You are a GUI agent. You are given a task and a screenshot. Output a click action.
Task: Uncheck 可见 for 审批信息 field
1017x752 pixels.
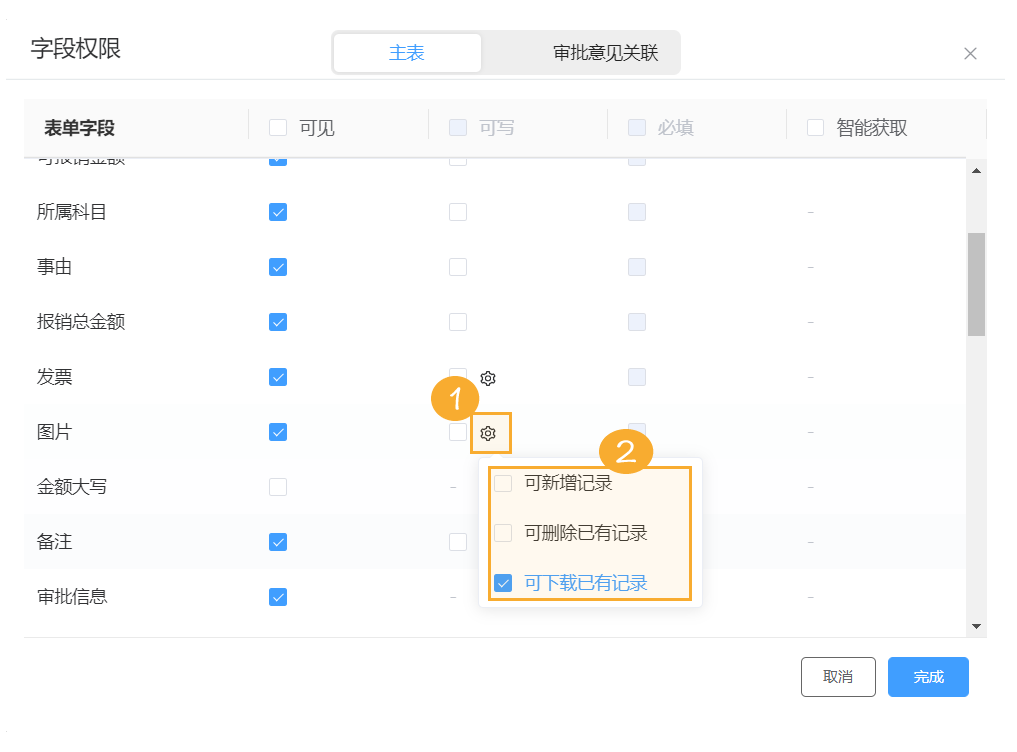point(277,597)
